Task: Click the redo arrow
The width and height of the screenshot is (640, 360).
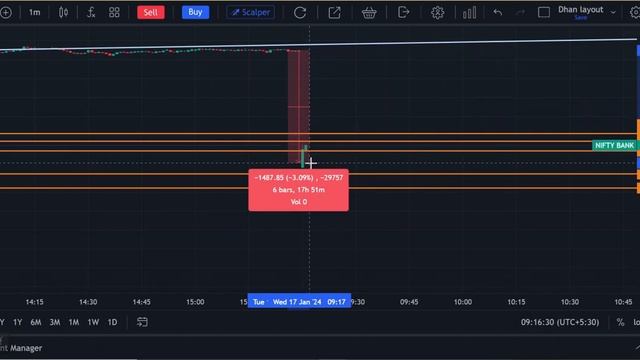Action: tap(520, 13)
